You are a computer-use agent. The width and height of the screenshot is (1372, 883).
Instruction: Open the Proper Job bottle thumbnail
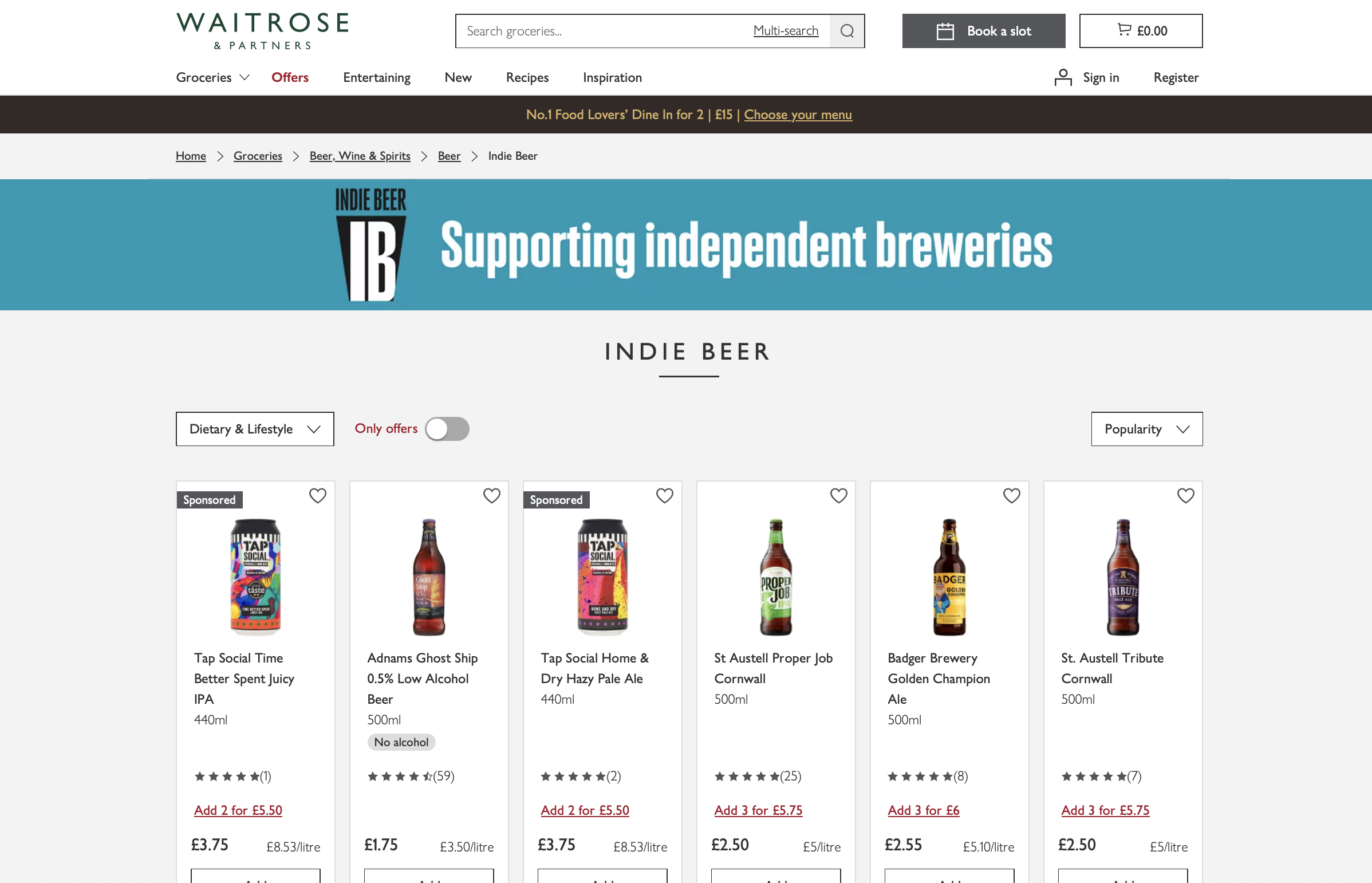775,577
